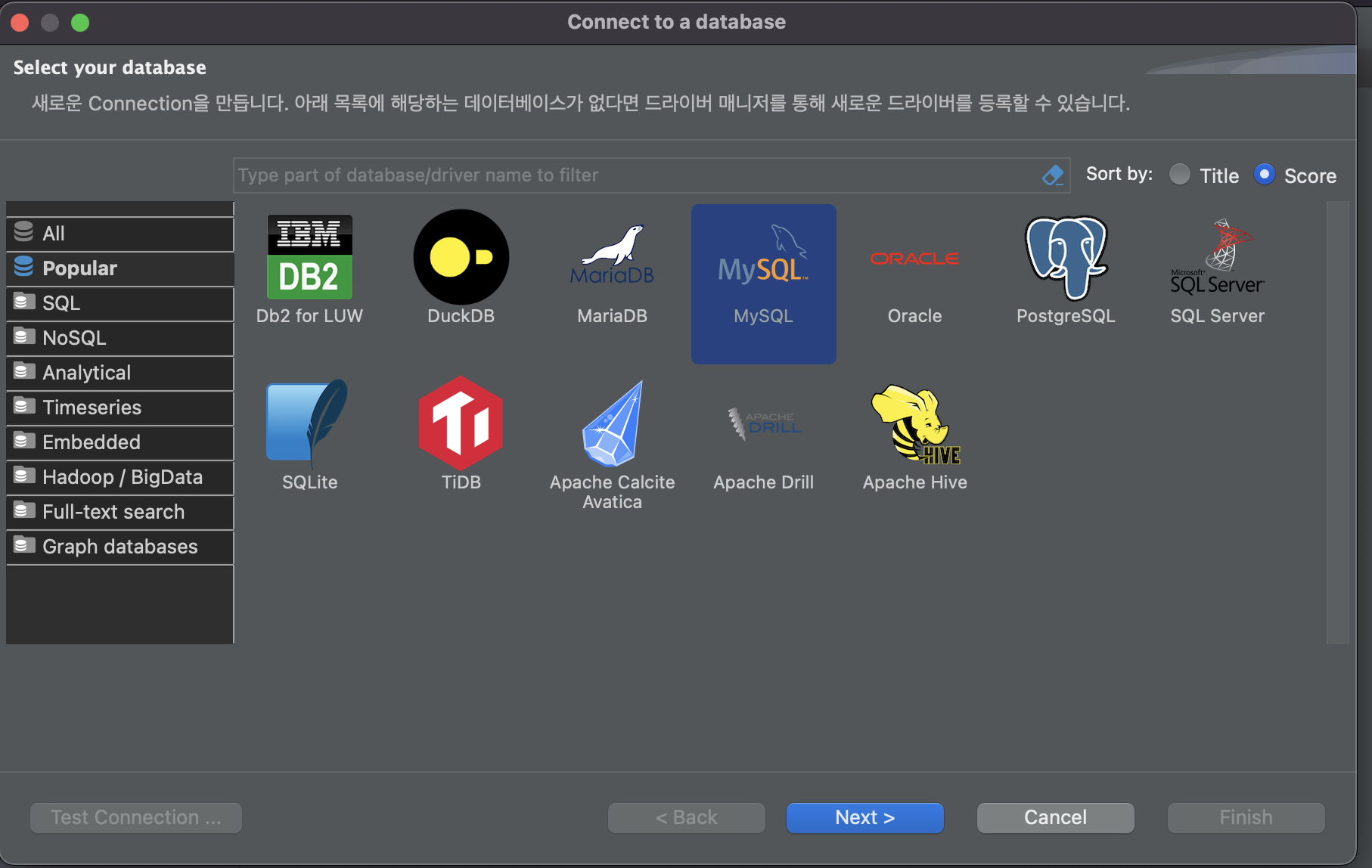Select the Embedded category
The image size is (1372, 868).
(120, 442)
